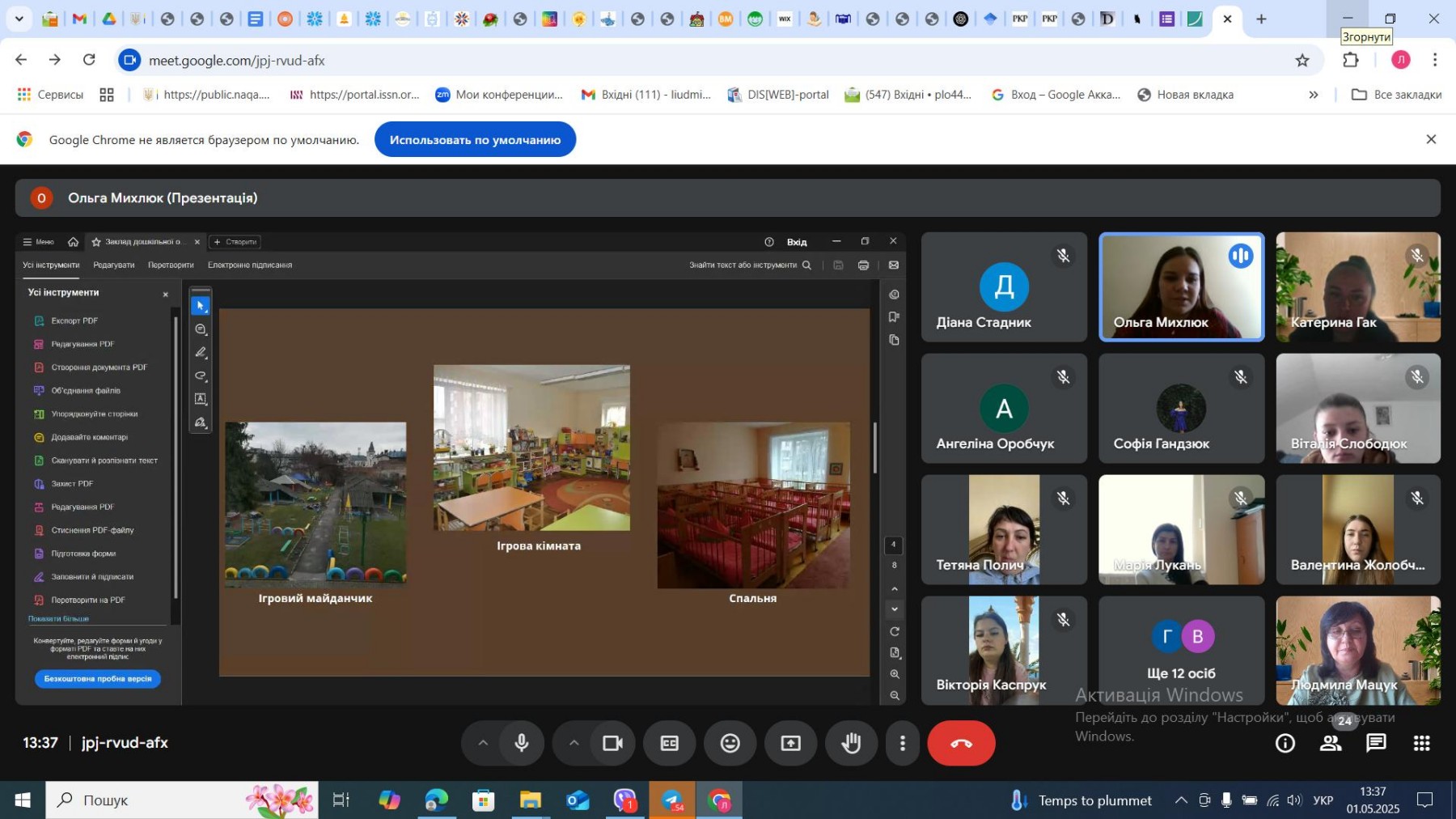Screen dimensions: 1456x819
Task: Toggle the camera in Meet controls
Action: tap(613, 743)
